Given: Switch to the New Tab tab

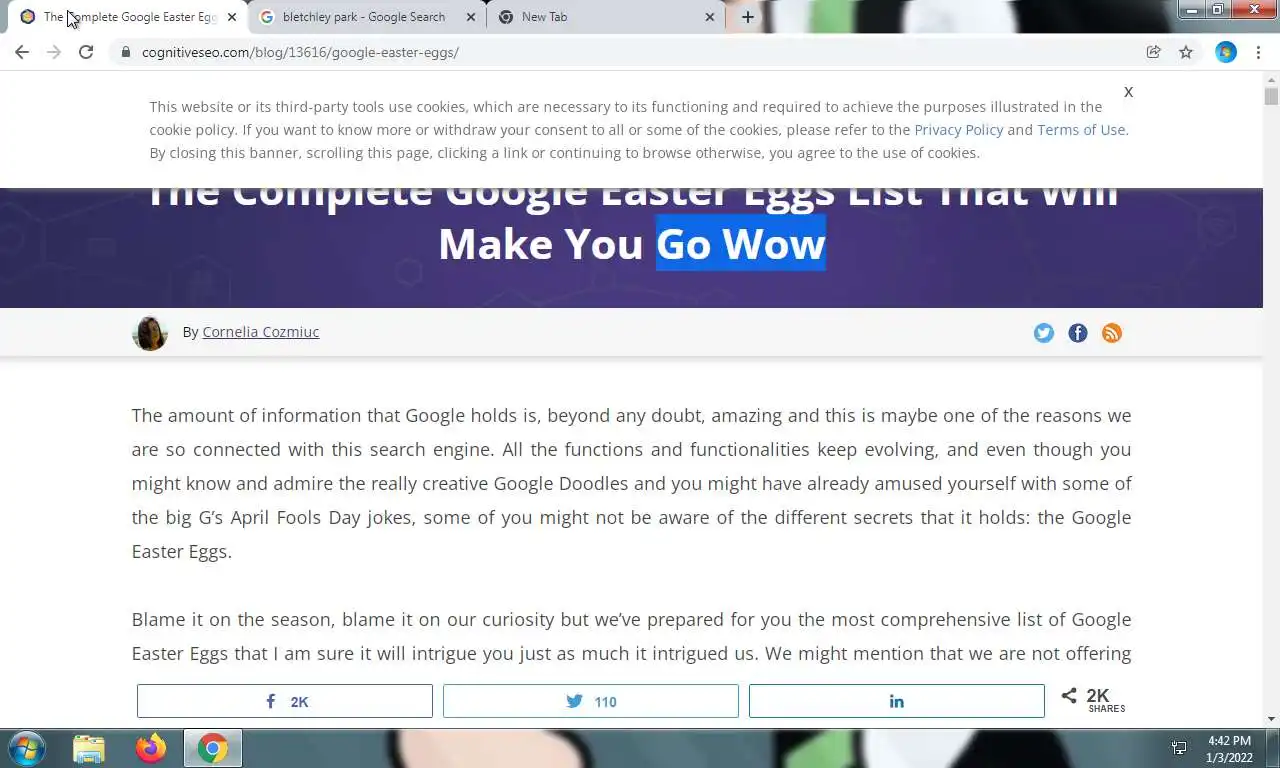Looking at the screenshot, I should [x=605, y=17].
